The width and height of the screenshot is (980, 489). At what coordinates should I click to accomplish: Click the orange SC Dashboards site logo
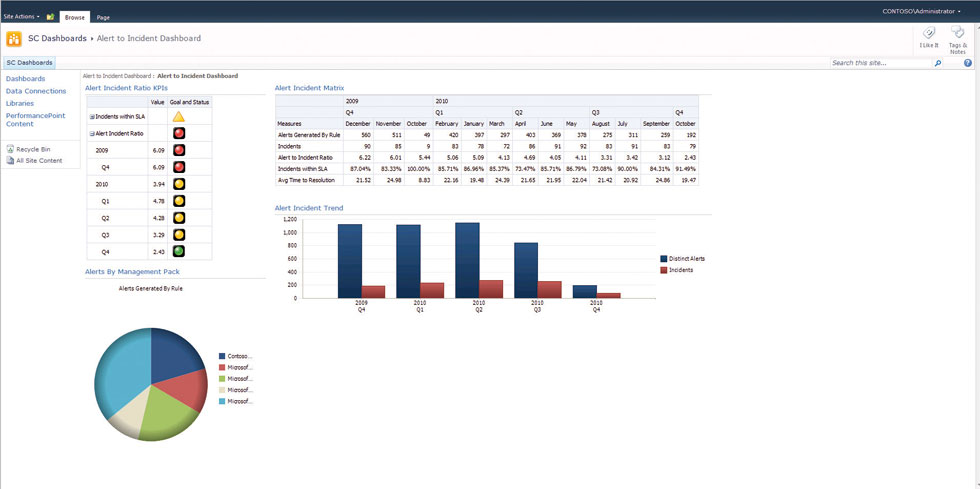14,39
